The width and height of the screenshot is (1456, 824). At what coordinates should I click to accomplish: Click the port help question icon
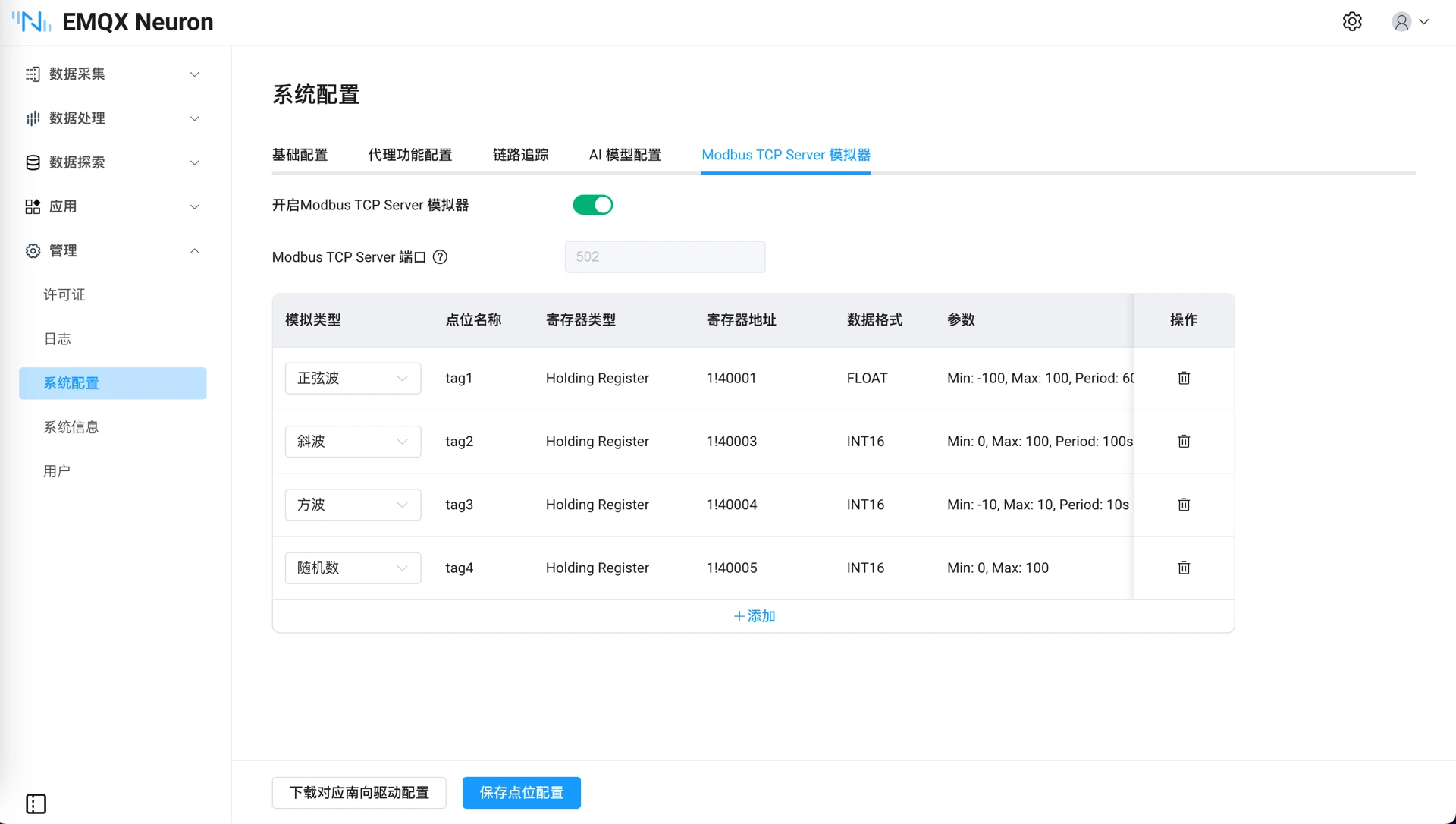440,257
